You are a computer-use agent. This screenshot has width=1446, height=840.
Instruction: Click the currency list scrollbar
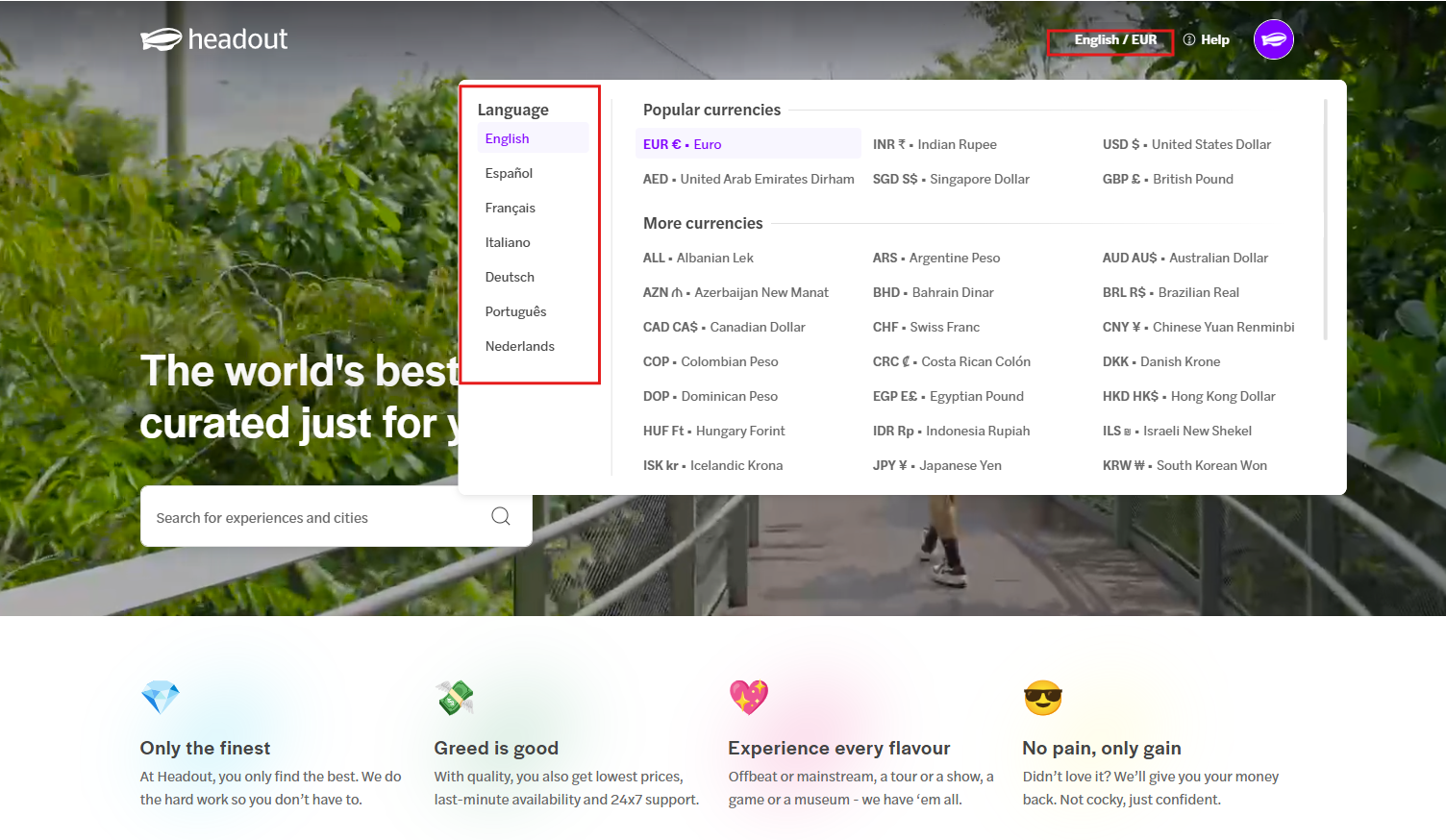1325,221
